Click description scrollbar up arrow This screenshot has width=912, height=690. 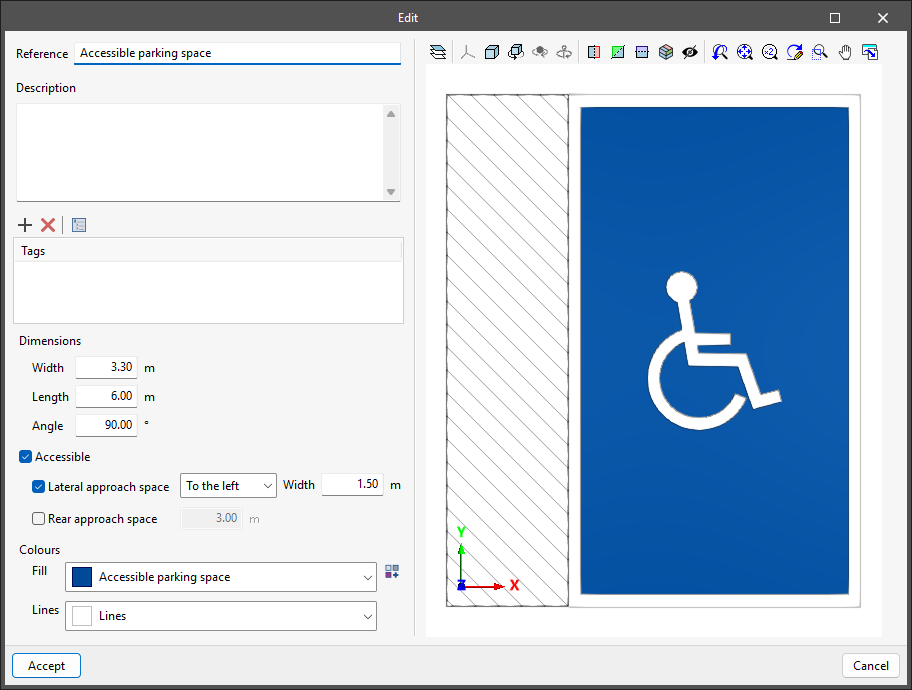point(391,114)
